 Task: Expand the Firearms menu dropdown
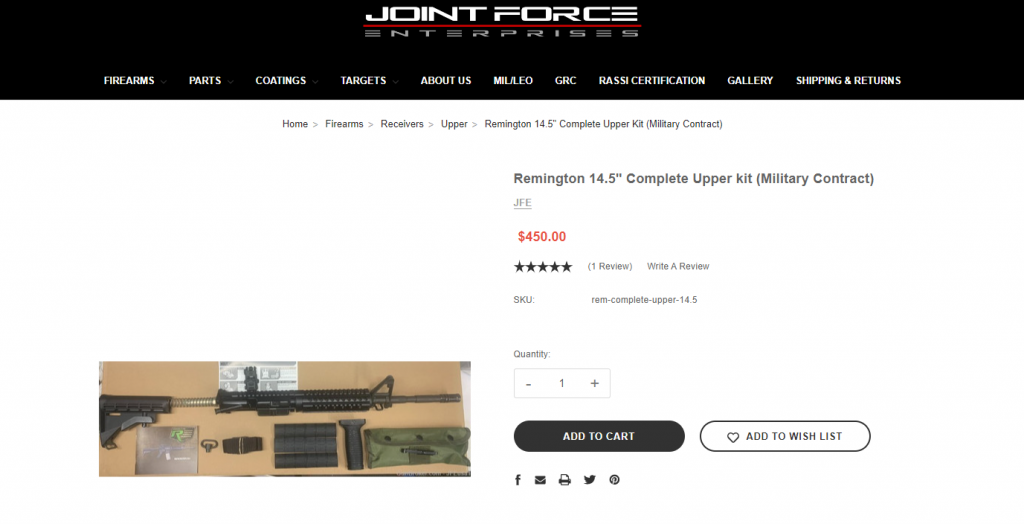[135, 81]
